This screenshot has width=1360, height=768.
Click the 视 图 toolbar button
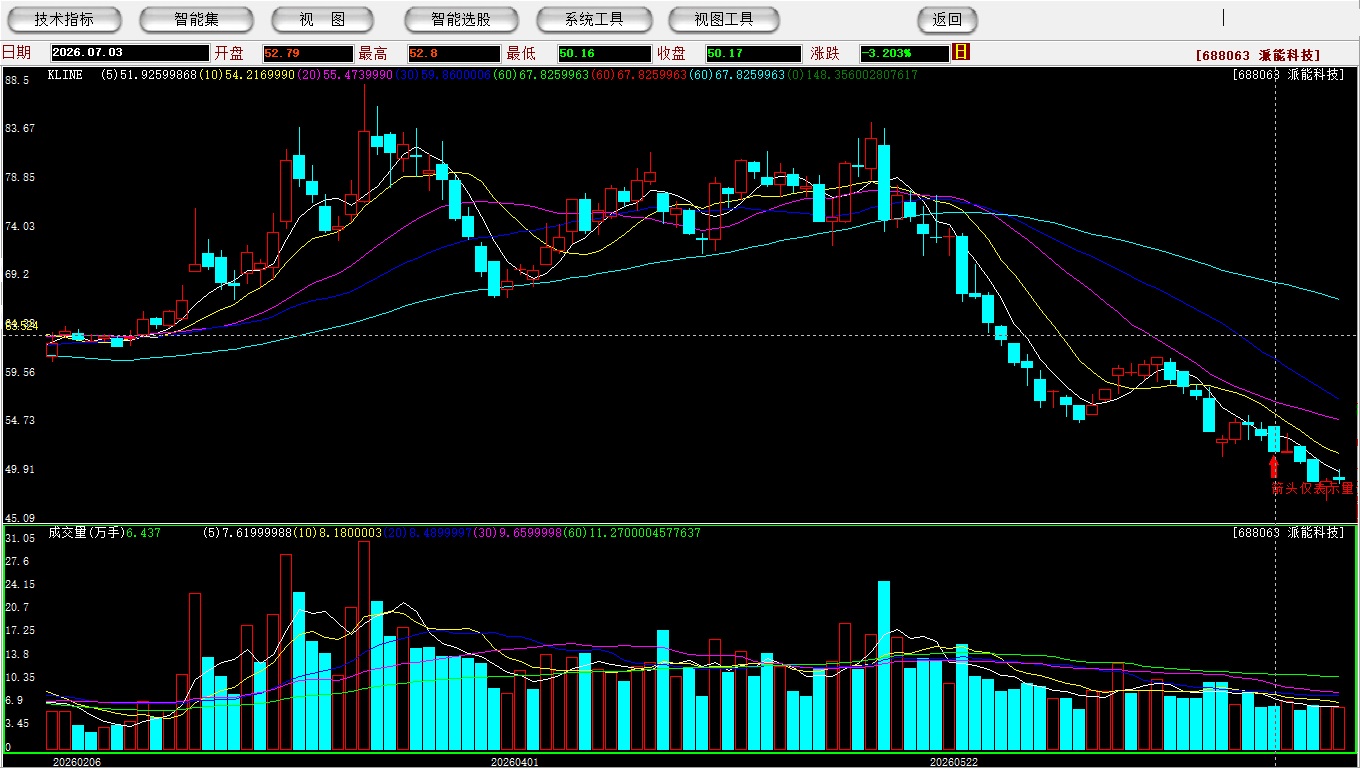click(x=322, y=19)
